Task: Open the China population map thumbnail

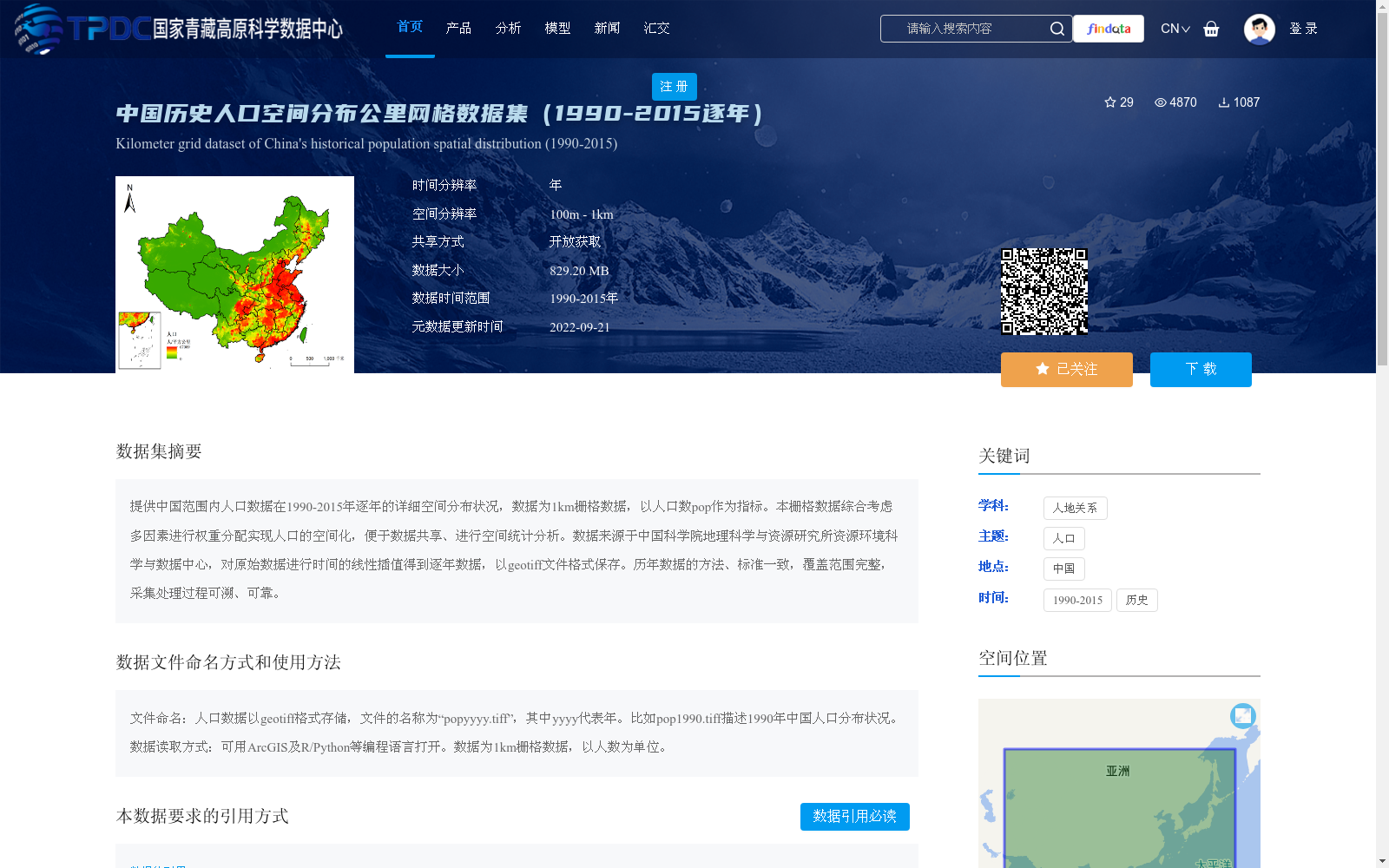Action: click(234, 274)
